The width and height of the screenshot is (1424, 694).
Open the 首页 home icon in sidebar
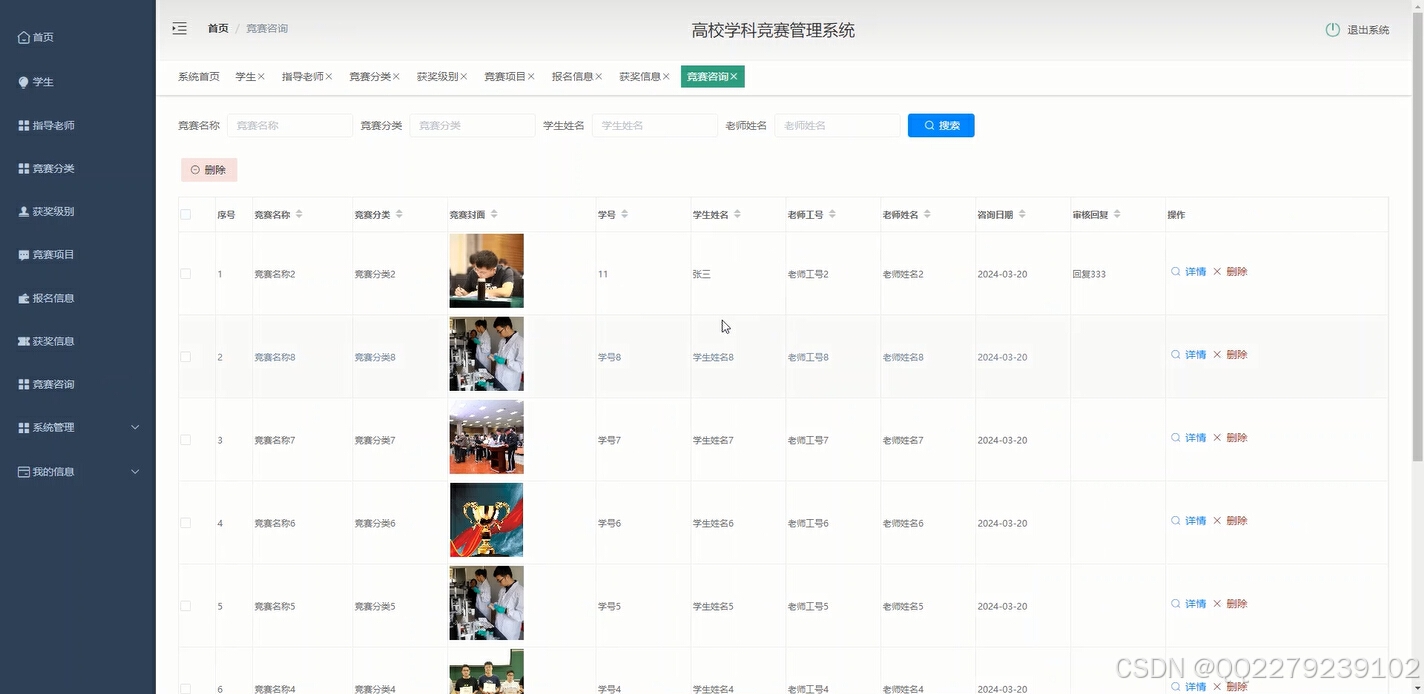click(22, 37)
